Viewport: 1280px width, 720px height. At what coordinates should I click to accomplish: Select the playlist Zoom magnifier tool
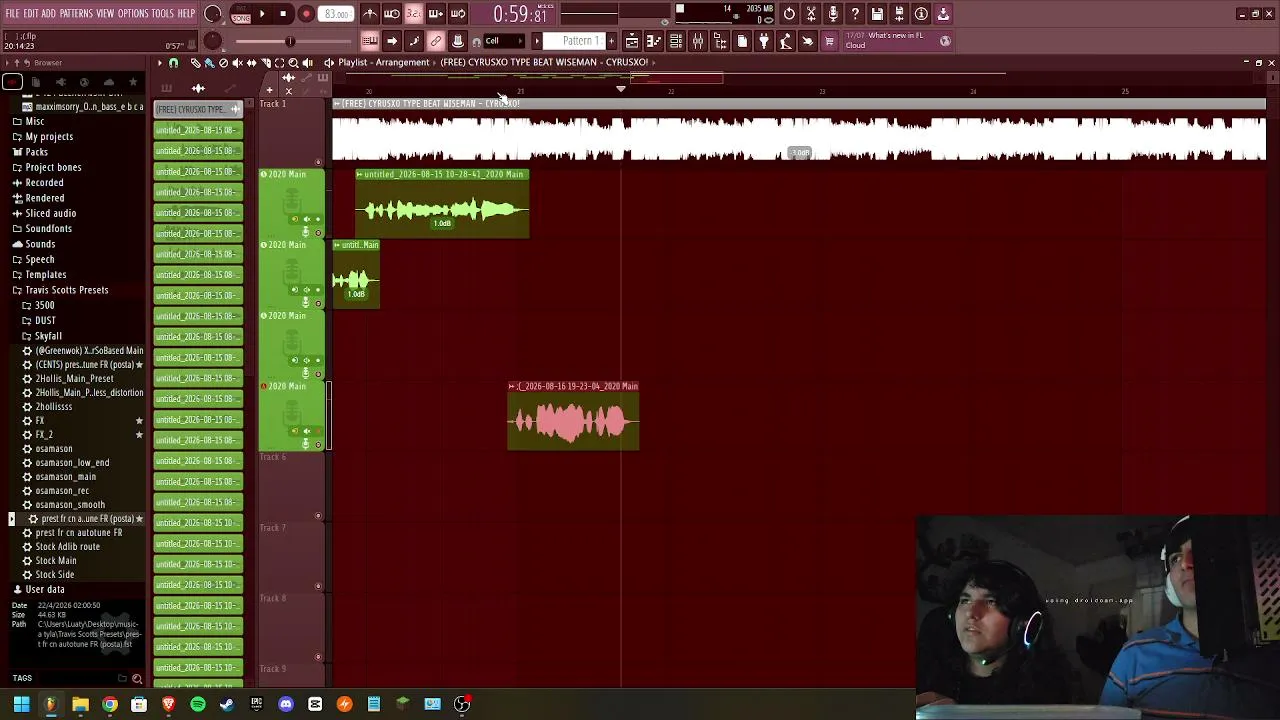point(293,63)
